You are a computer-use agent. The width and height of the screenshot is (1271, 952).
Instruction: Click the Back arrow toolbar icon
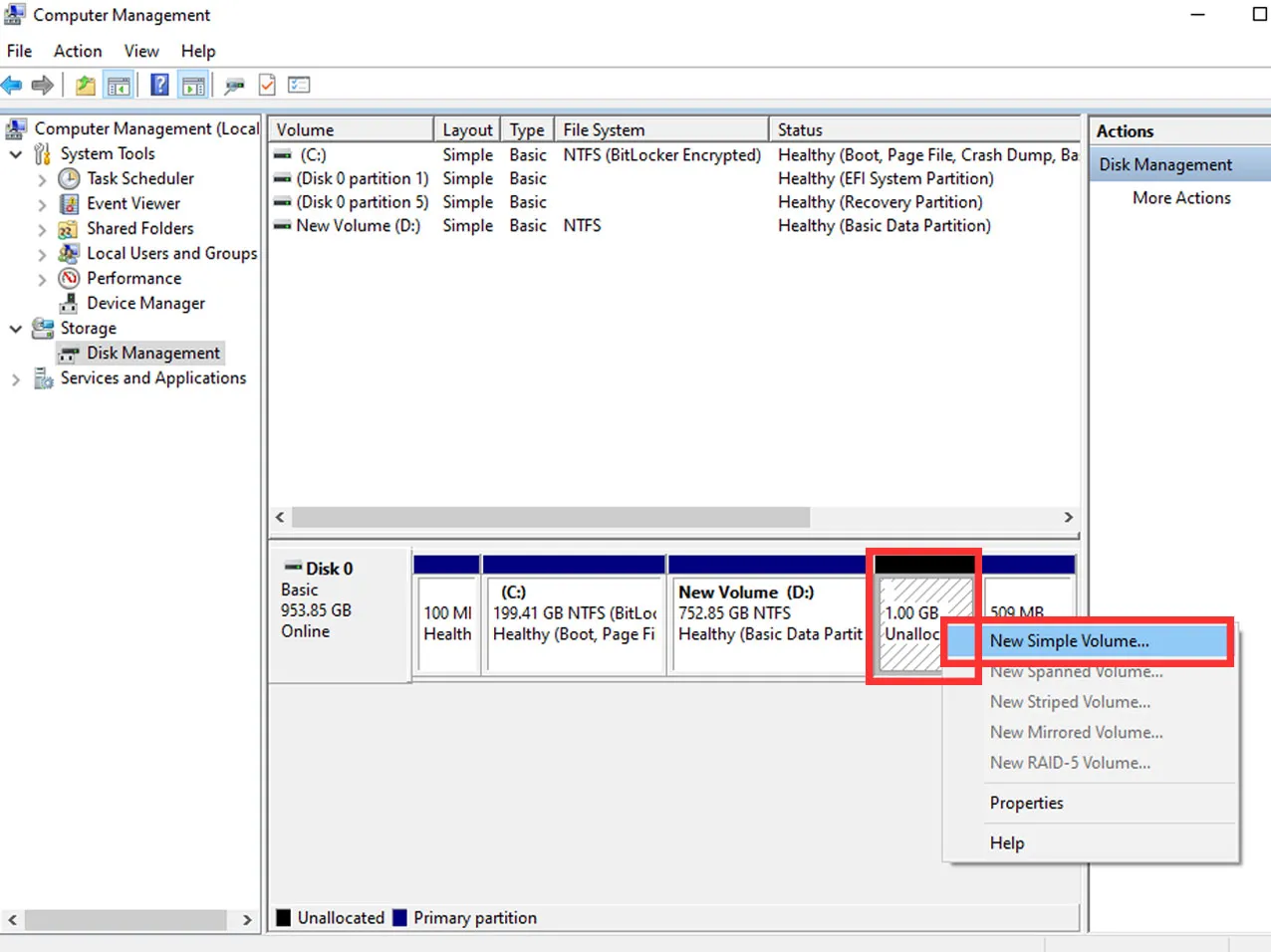[x=12, y=86]
